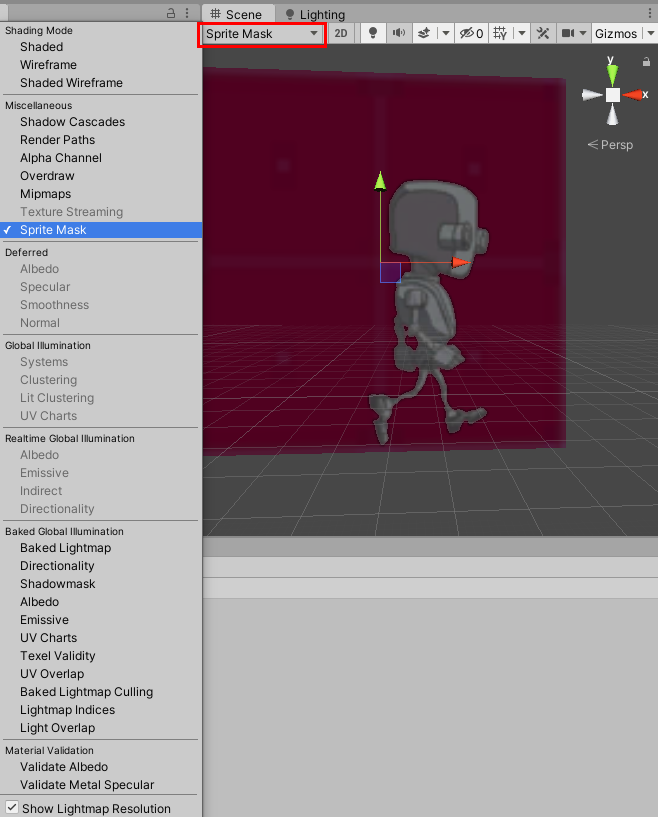Toggle scene grid visibility icon

pyautogui.click(x=501, y=33)
